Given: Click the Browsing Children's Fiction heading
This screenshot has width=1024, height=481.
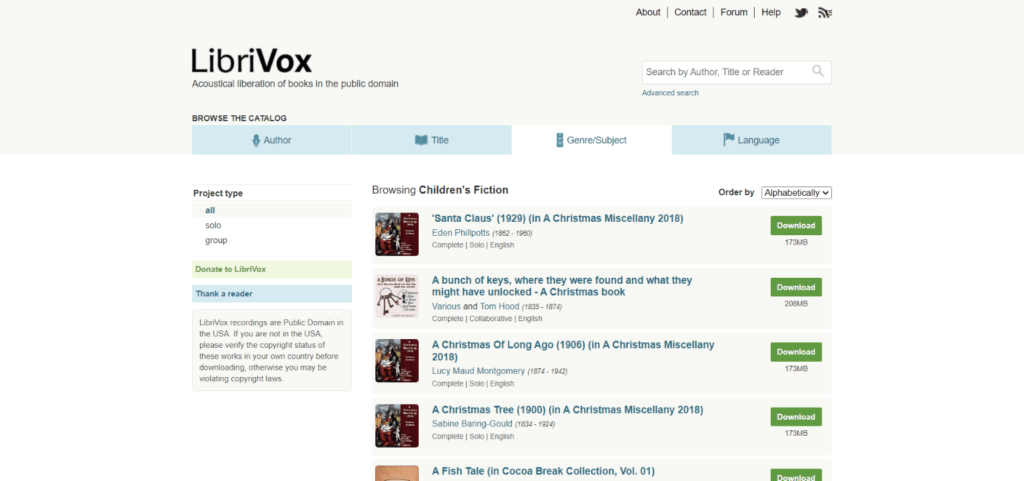Looking at the screenshot, I should pos(440,190).
